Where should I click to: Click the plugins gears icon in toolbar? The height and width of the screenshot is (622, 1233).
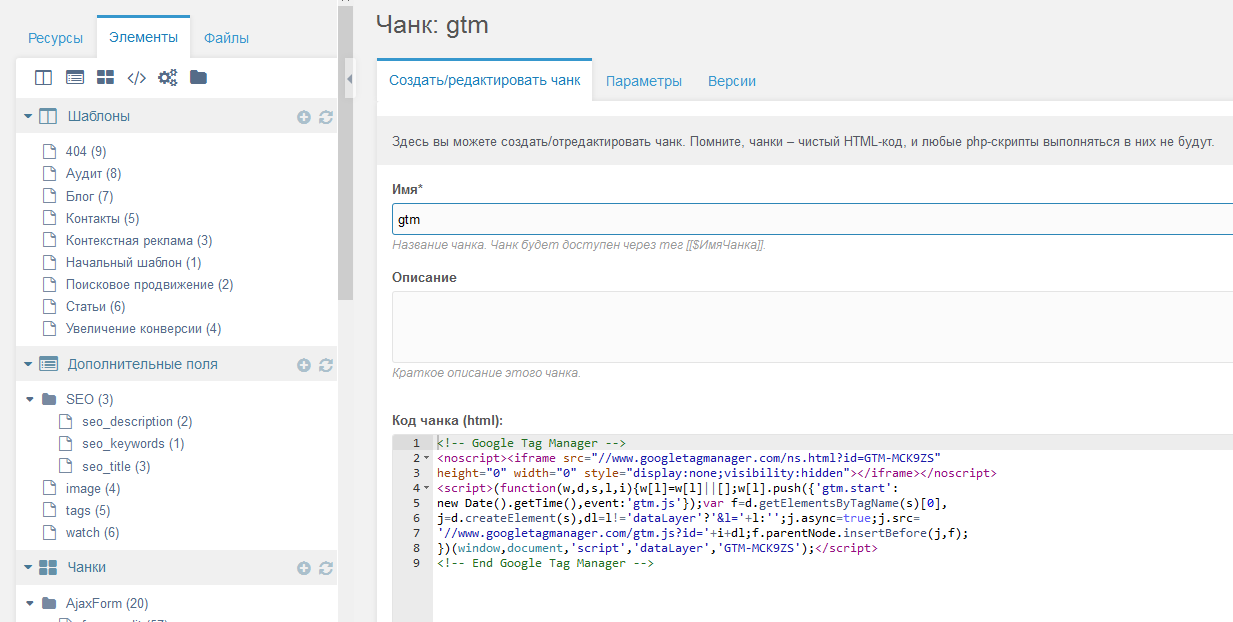[167, 77]
